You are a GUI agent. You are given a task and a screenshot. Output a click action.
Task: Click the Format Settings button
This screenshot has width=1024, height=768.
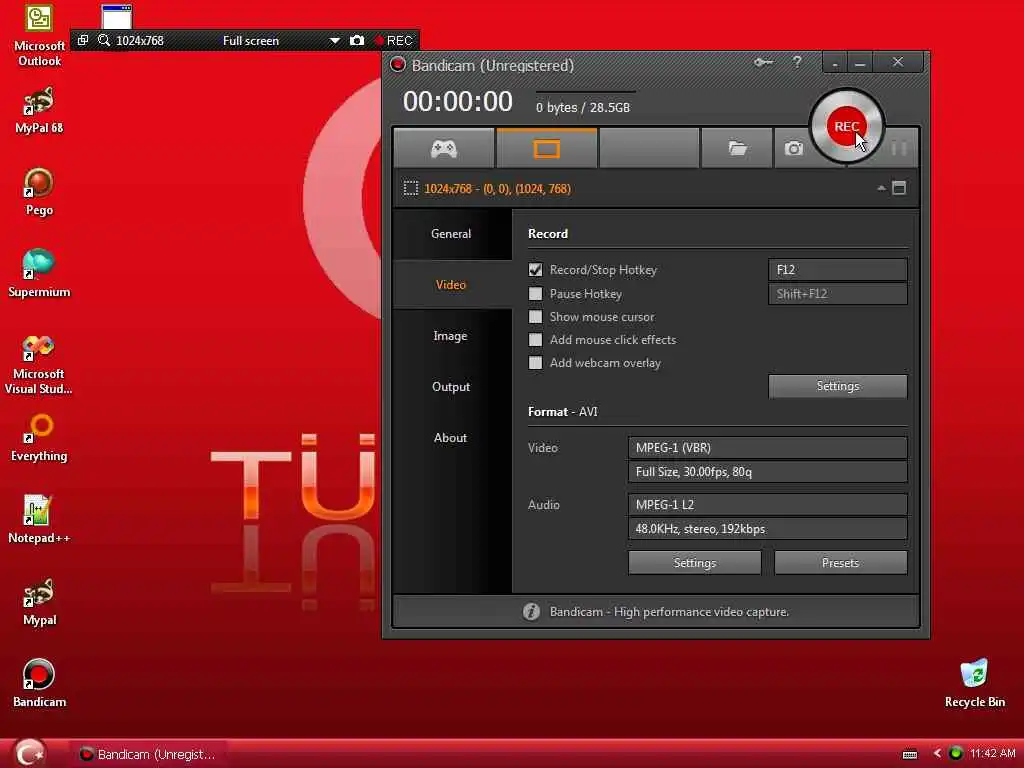pos(695,563)
